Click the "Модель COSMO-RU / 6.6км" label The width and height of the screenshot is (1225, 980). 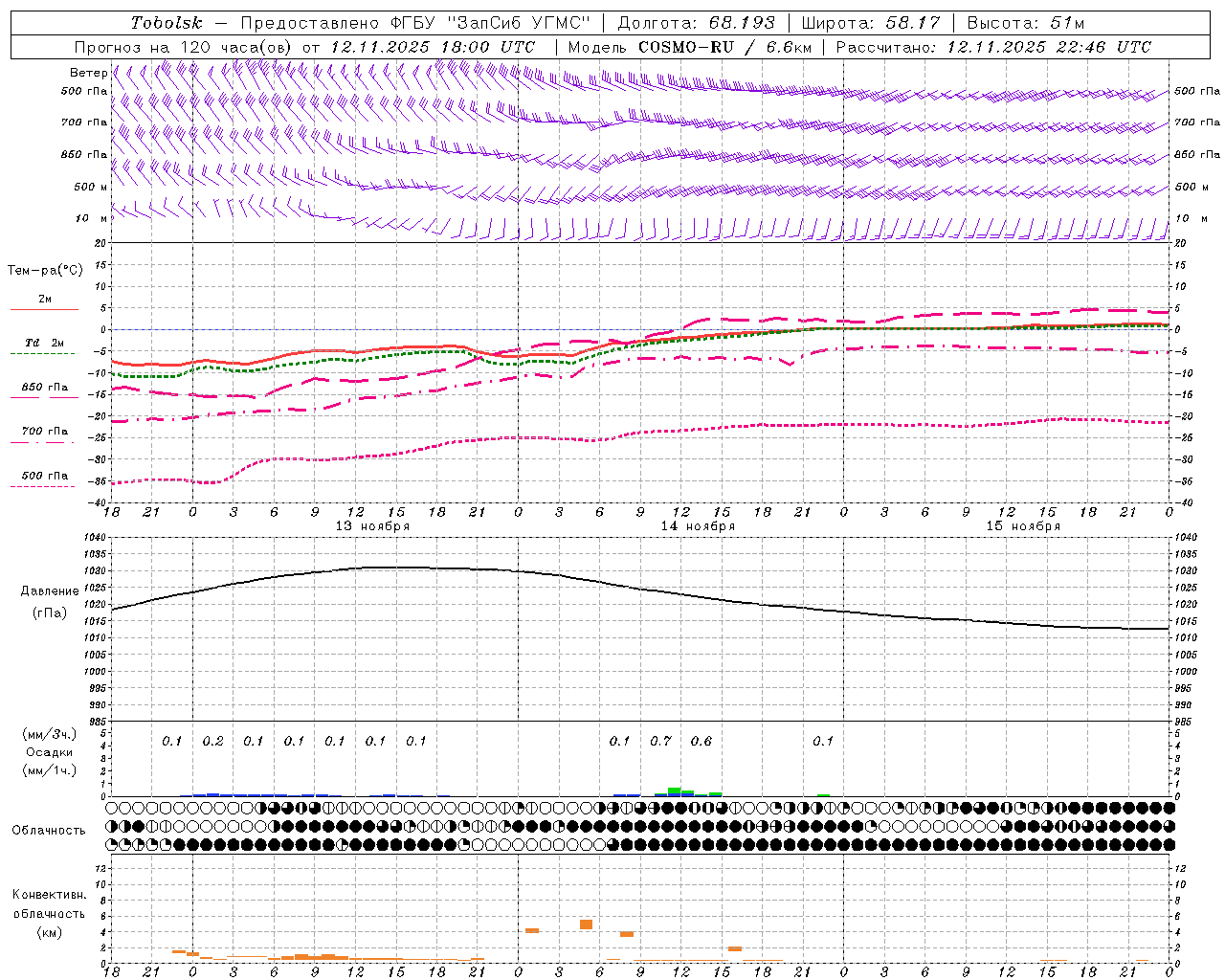(x=689, y=47)
